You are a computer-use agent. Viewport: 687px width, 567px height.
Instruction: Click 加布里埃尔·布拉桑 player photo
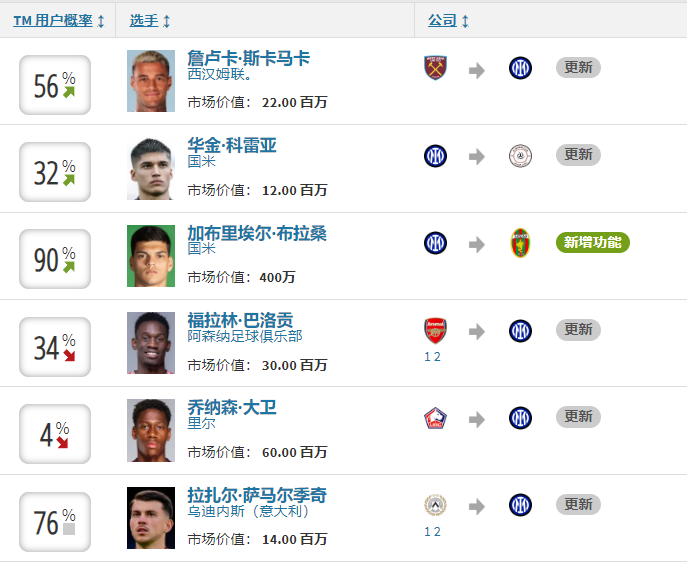[x=151, y=256]
